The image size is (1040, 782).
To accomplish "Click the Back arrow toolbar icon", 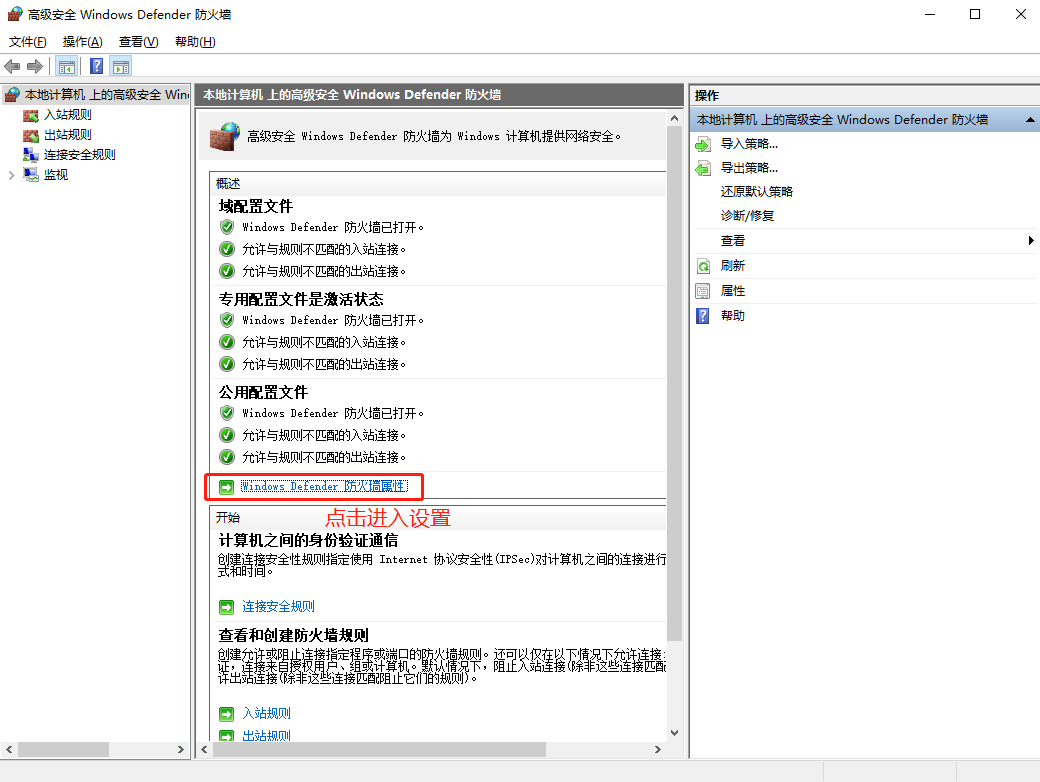I will click(12, 66).
